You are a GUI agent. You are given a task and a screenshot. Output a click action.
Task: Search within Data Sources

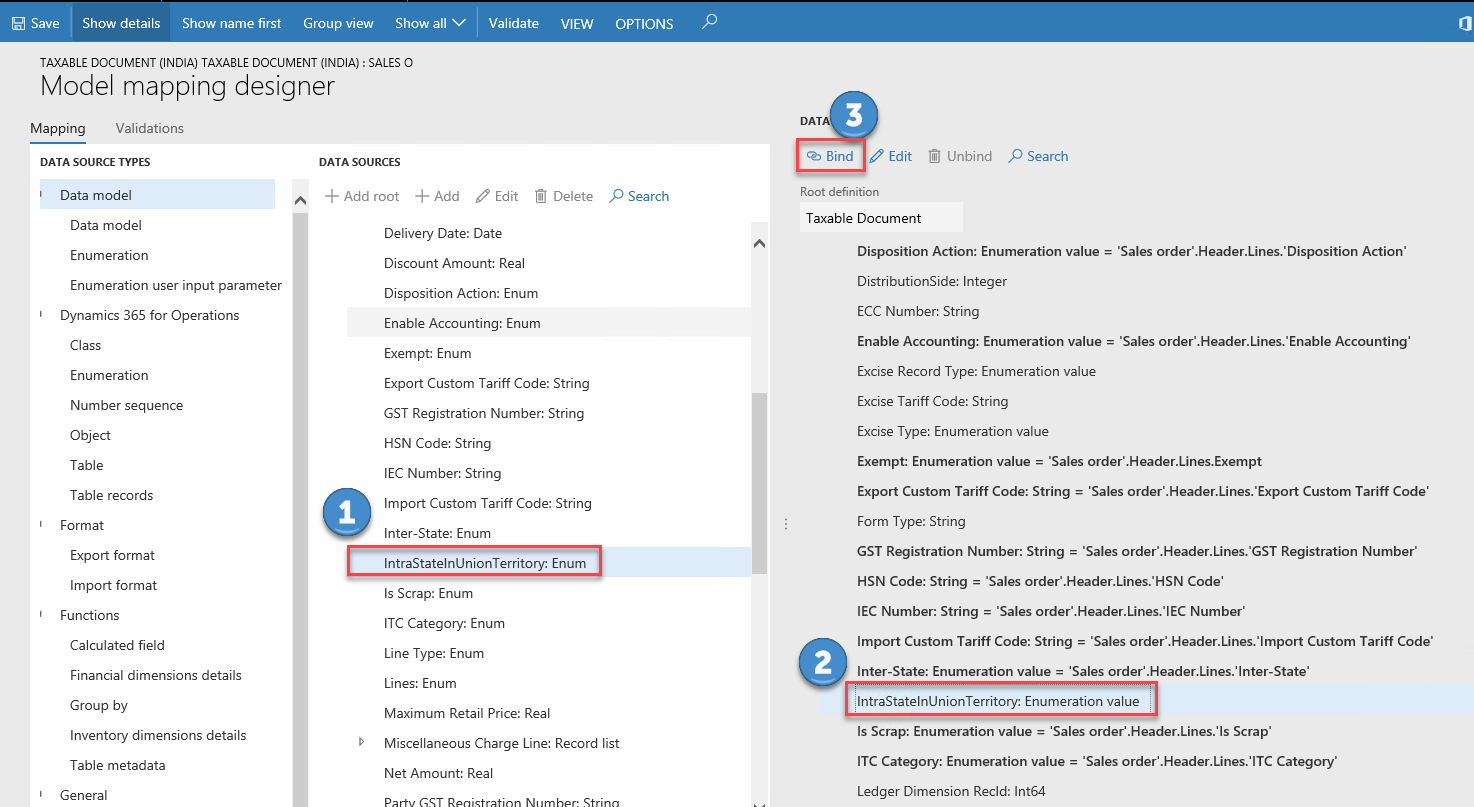(x=639, y=196)
